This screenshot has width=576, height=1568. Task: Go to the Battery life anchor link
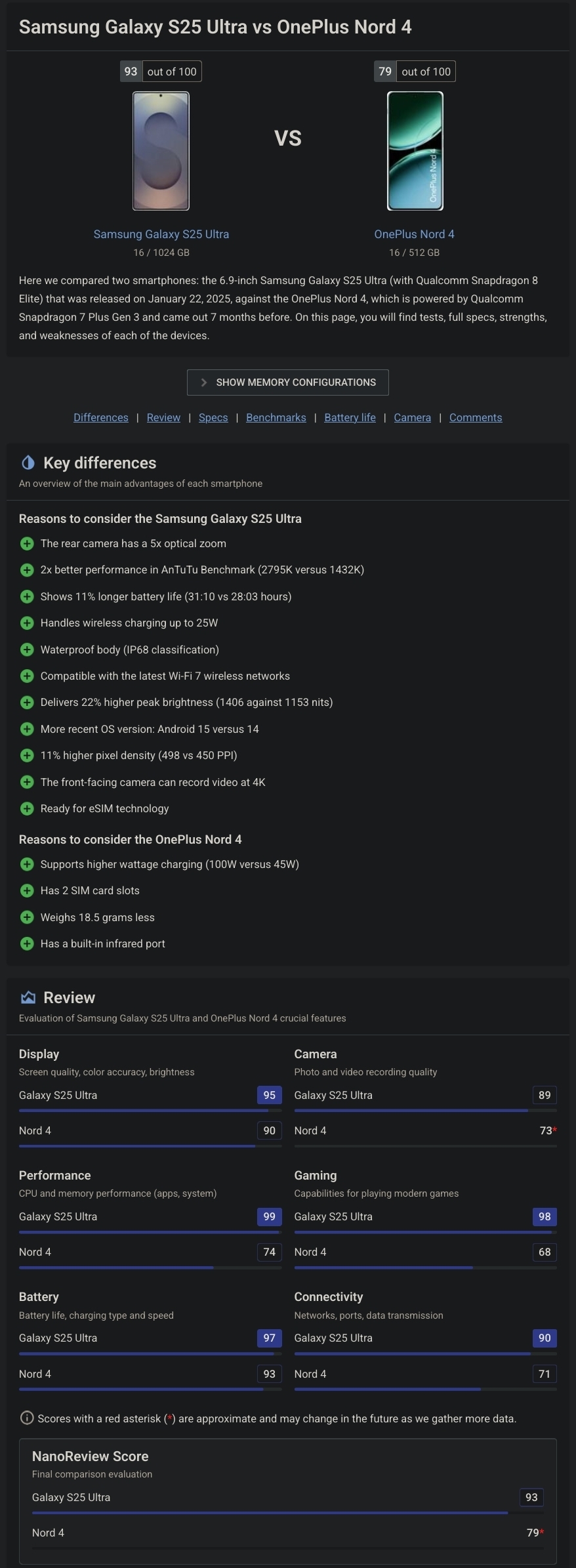click(x=350, y=417)
